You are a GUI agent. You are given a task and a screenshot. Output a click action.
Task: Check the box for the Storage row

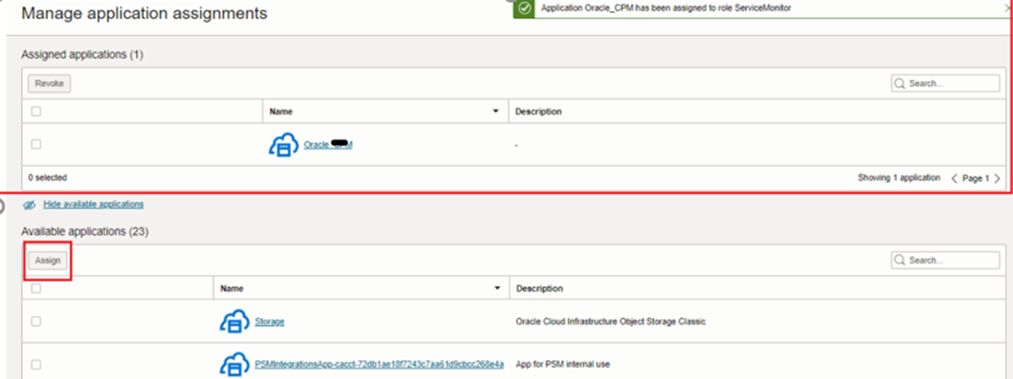click(36, 321)
